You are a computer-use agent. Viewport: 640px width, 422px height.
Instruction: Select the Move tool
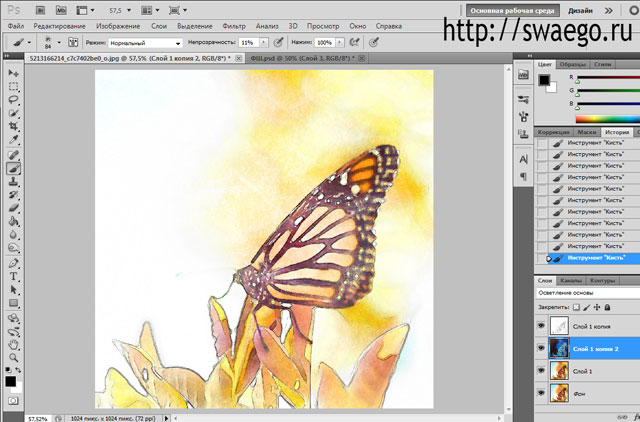(13, 73)
